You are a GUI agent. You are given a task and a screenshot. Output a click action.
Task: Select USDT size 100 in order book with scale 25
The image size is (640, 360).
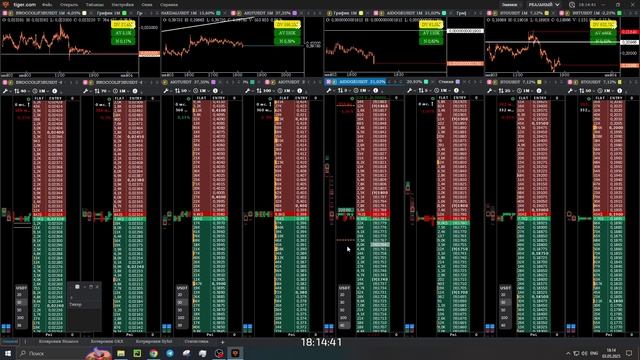[x=504, y=318]
